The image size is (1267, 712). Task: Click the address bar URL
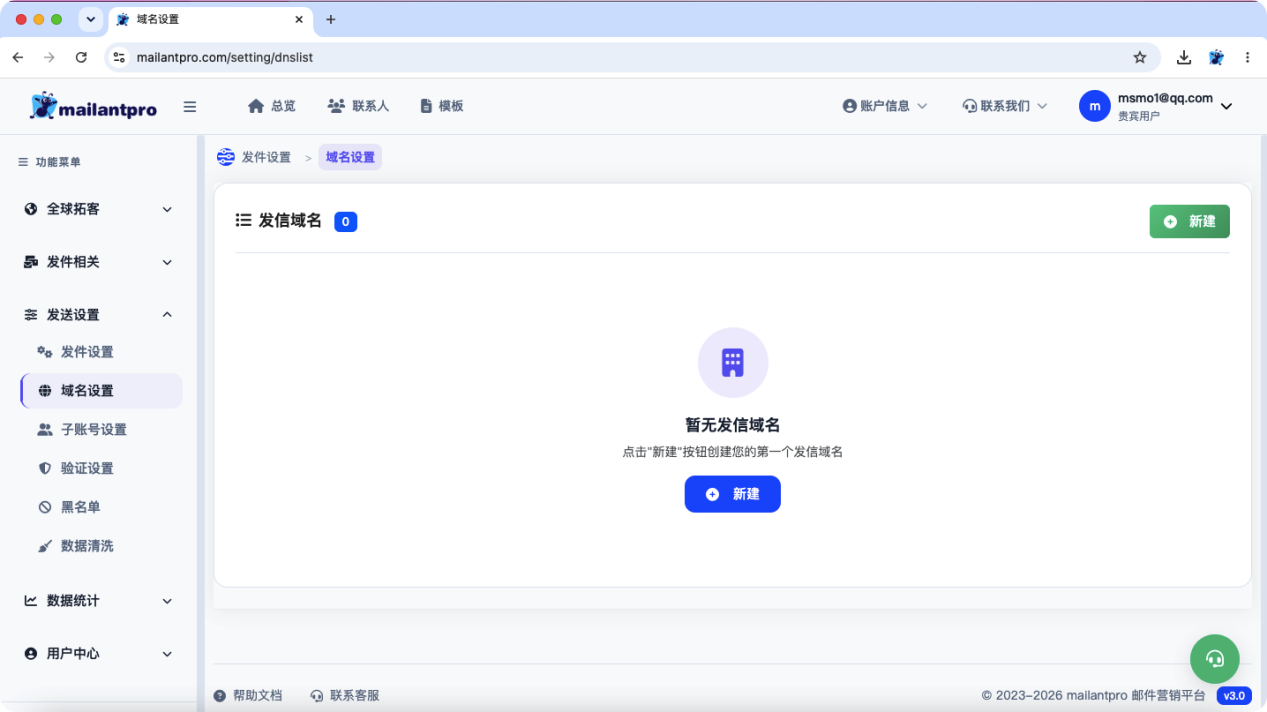[x=225, y=58]
